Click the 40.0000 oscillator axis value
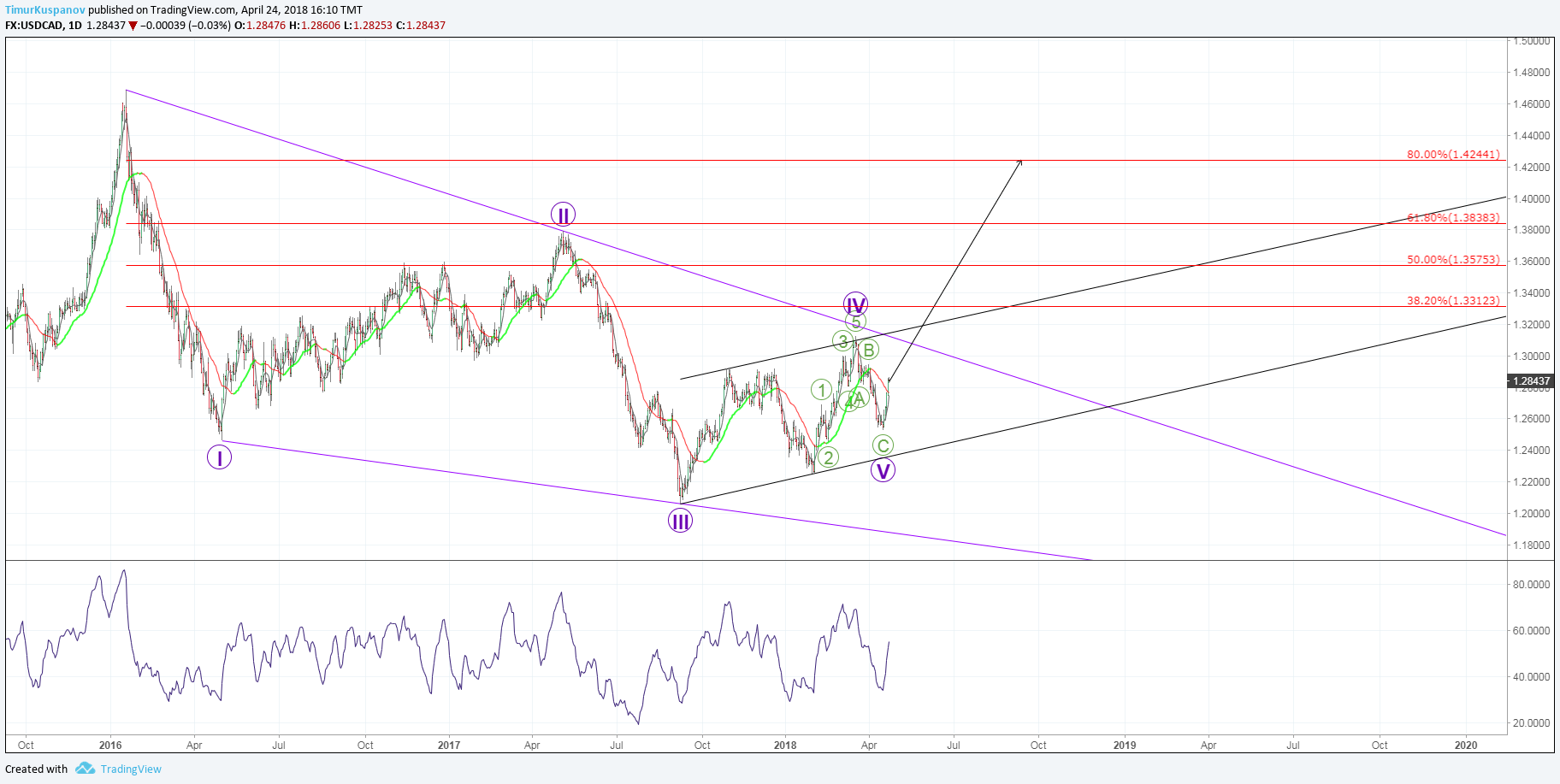 pyautogui.click(x=1531, y=677)
